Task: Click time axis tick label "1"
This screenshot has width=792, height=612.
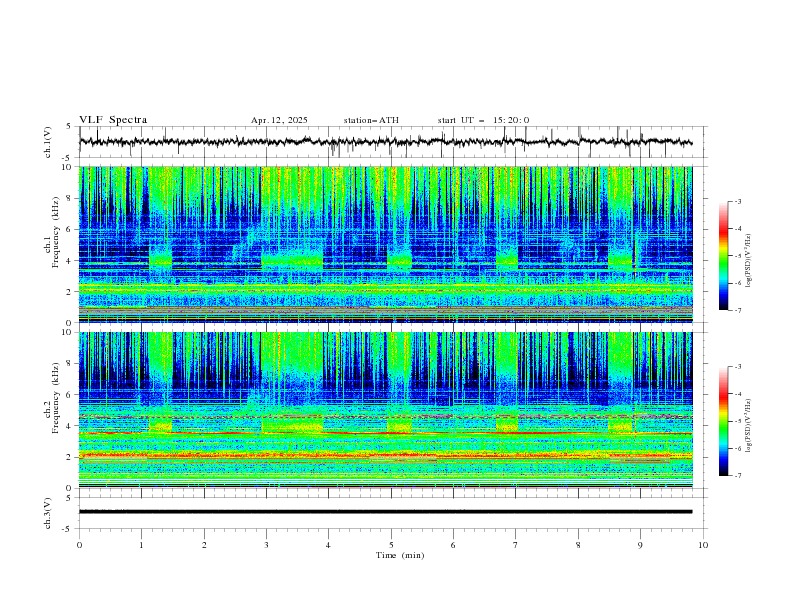Action: (141, 545)
